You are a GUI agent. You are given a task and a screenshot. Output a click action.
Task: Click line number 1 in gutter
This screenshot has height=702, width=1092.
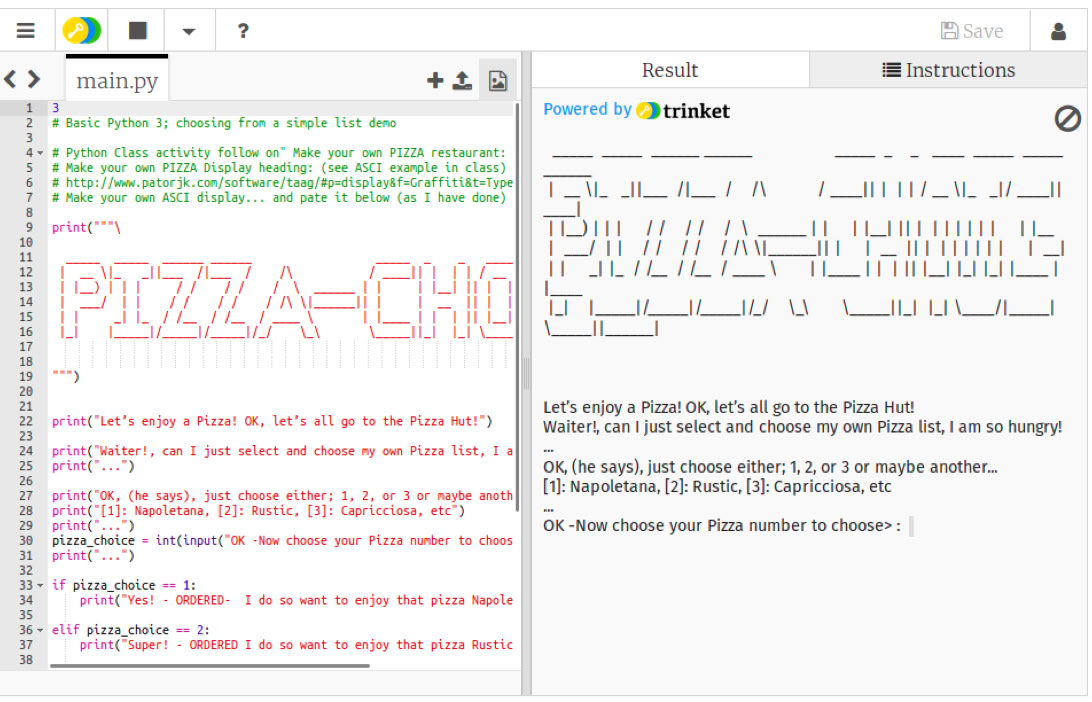pos(29,108)
